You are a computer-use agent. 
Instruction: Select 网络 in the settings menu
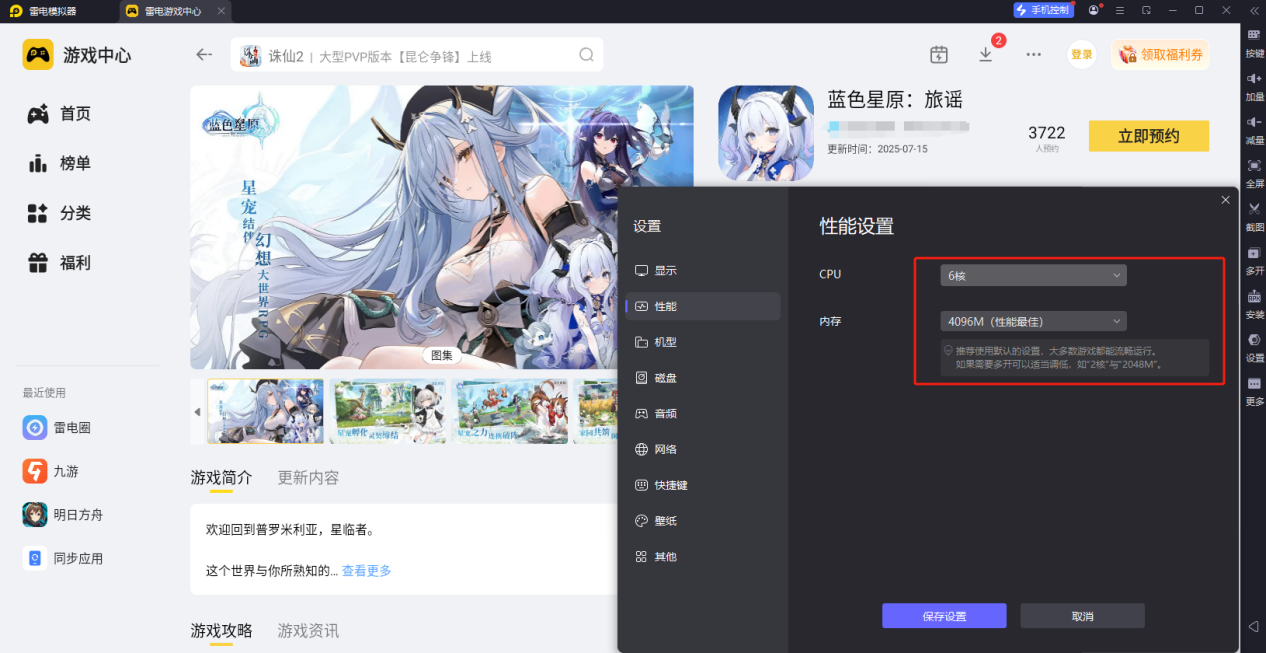coord(703,449)
